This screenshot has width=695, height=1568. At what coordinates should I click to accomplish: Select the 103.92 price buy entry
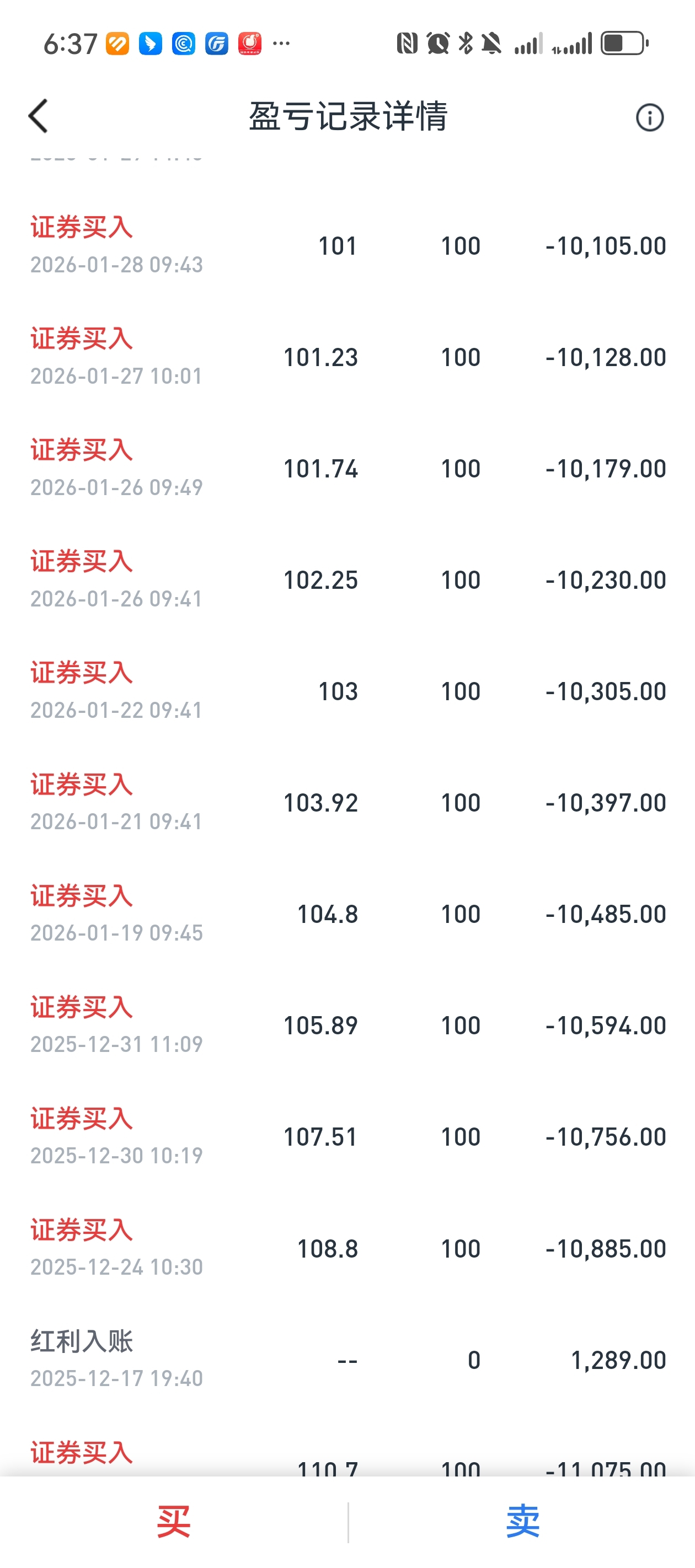(x=347, y=803)
